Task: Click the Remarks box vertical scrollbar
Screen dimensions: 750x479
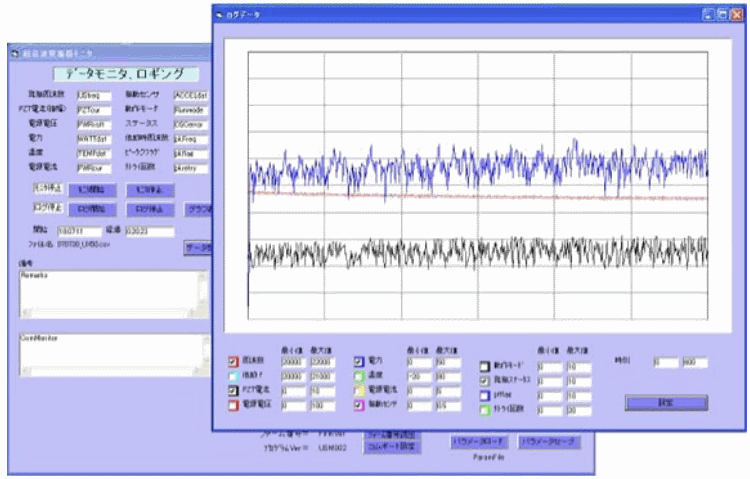Action: [203, 290]
